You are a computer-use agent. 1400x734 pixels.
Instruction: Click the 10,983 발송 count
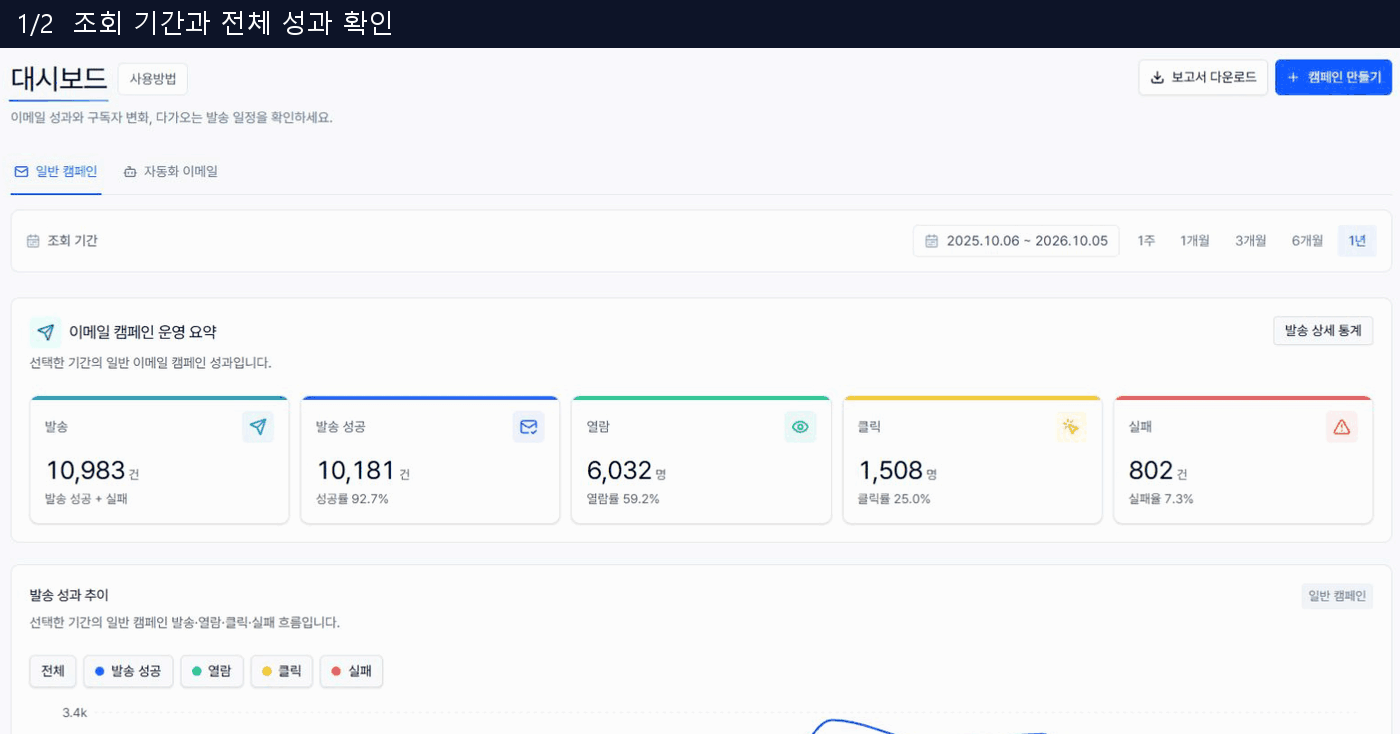(x=85, y=471)
